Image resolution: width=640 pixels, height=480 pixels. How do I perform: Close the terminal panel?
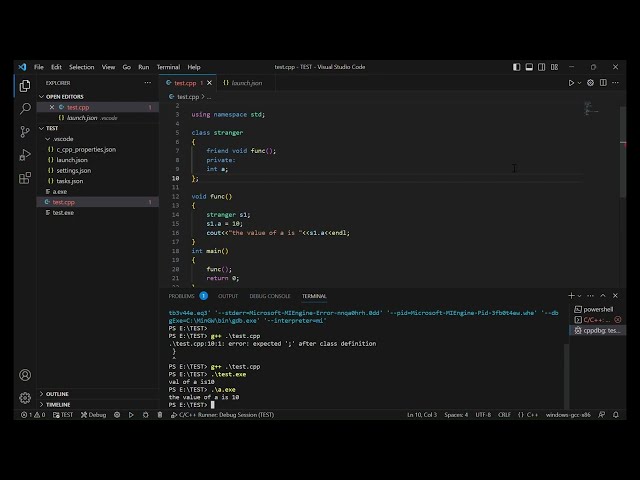pyautogui.click(x=615, y=296)
